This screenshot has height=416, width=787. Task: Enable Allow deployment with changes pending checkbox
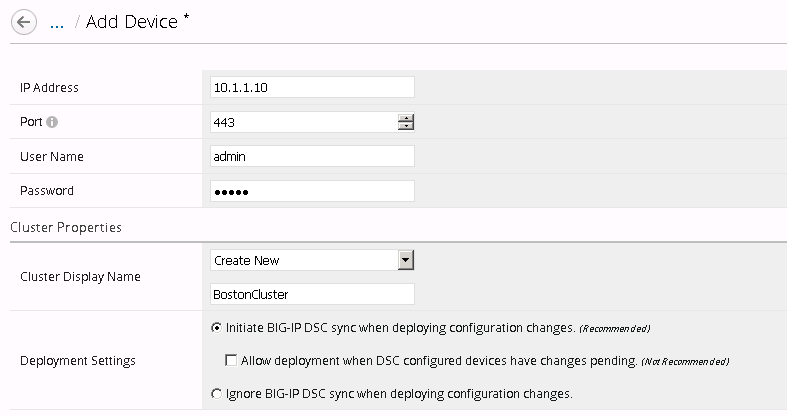pyautogui.click(x=231, y=360)
